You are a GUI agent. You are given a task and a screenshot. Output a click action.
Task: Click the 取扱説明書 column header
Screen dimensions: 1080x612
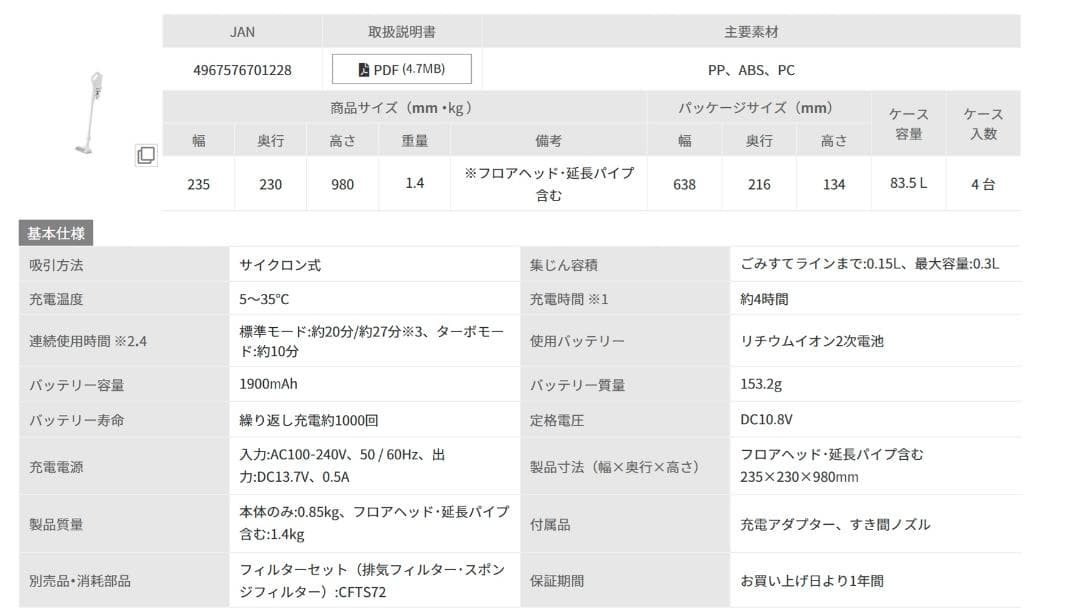[401, 32]
